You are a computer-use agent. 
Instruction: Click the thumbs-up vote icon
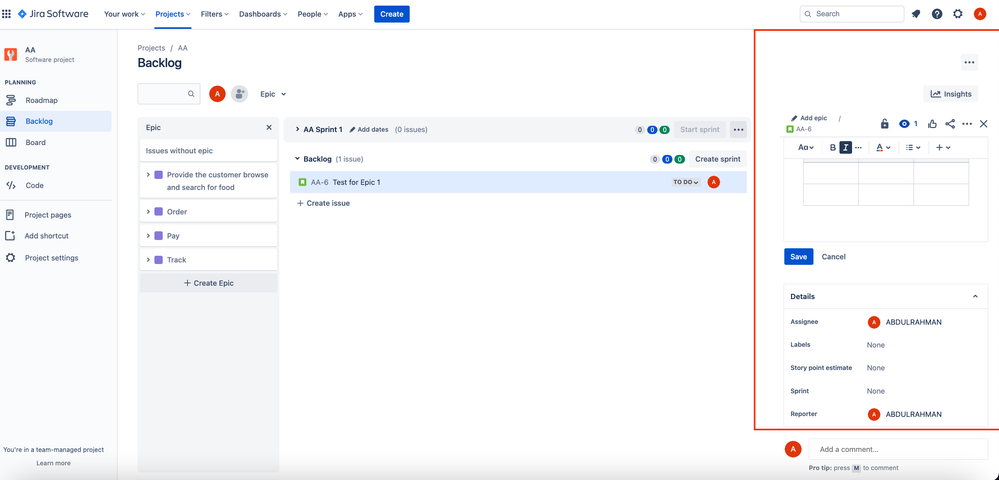tap(932, 124)
